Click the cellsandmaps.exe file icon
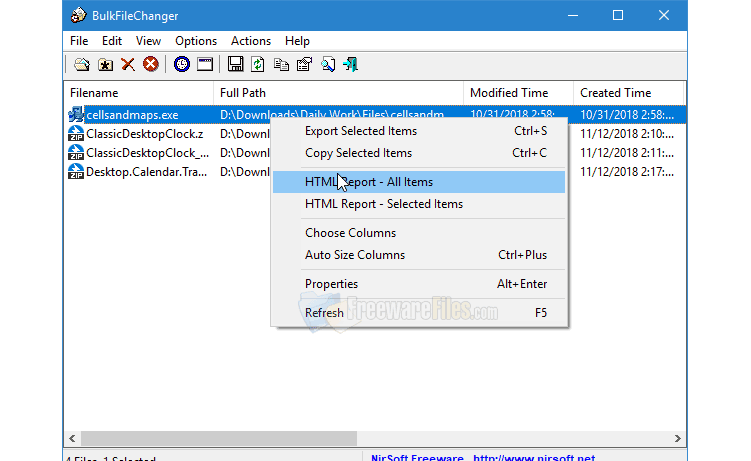 [x=76, y=114]
